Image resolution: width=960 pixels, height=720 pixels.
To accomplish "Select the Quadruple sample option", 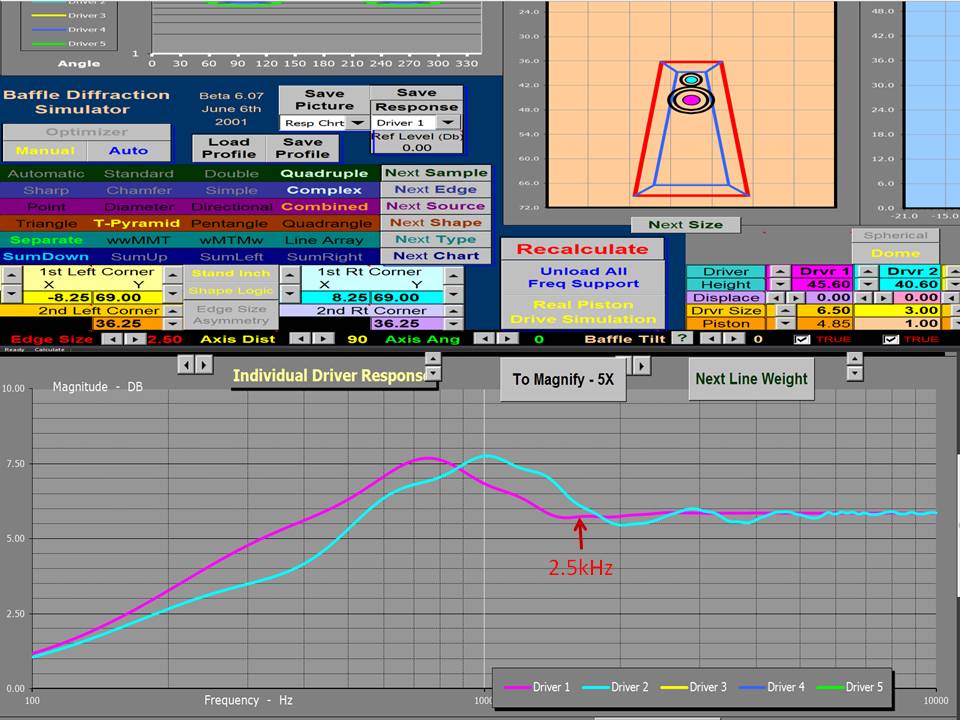I will (324, 174).
